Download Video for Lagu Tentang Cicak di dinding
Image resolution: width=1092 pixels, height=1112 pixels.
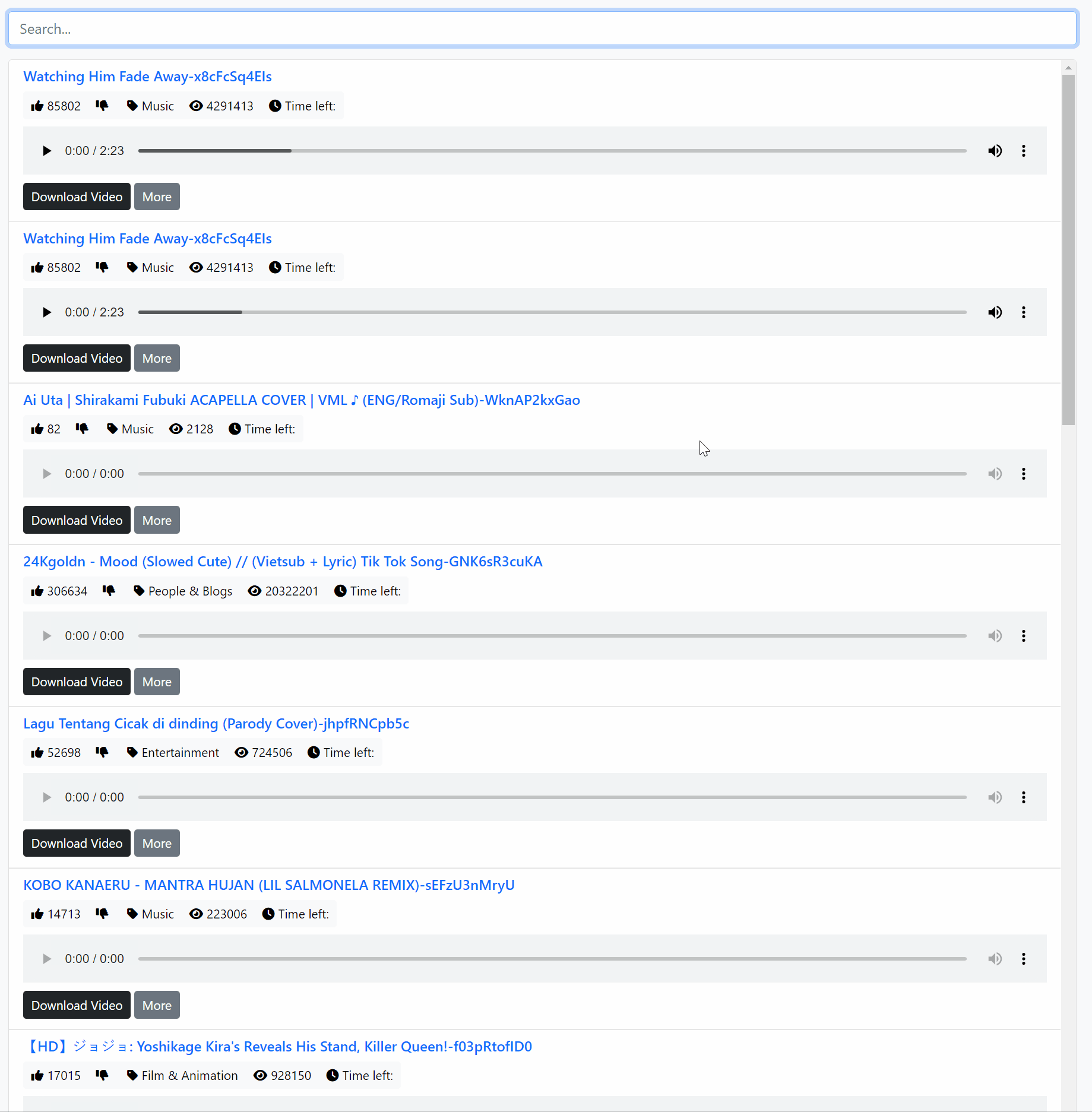(x=77, y=843)
